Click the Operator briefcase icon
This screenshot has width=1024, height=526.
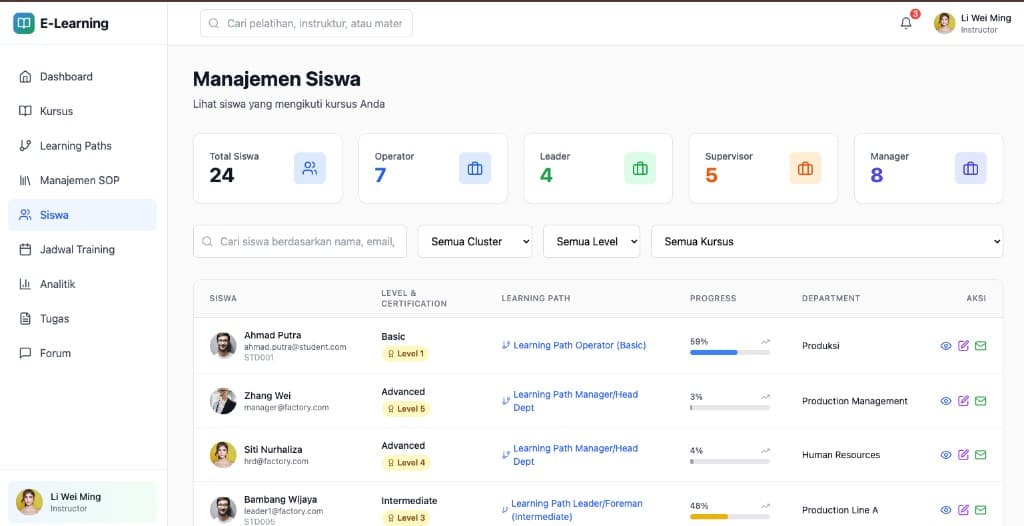tap(475, 168)
